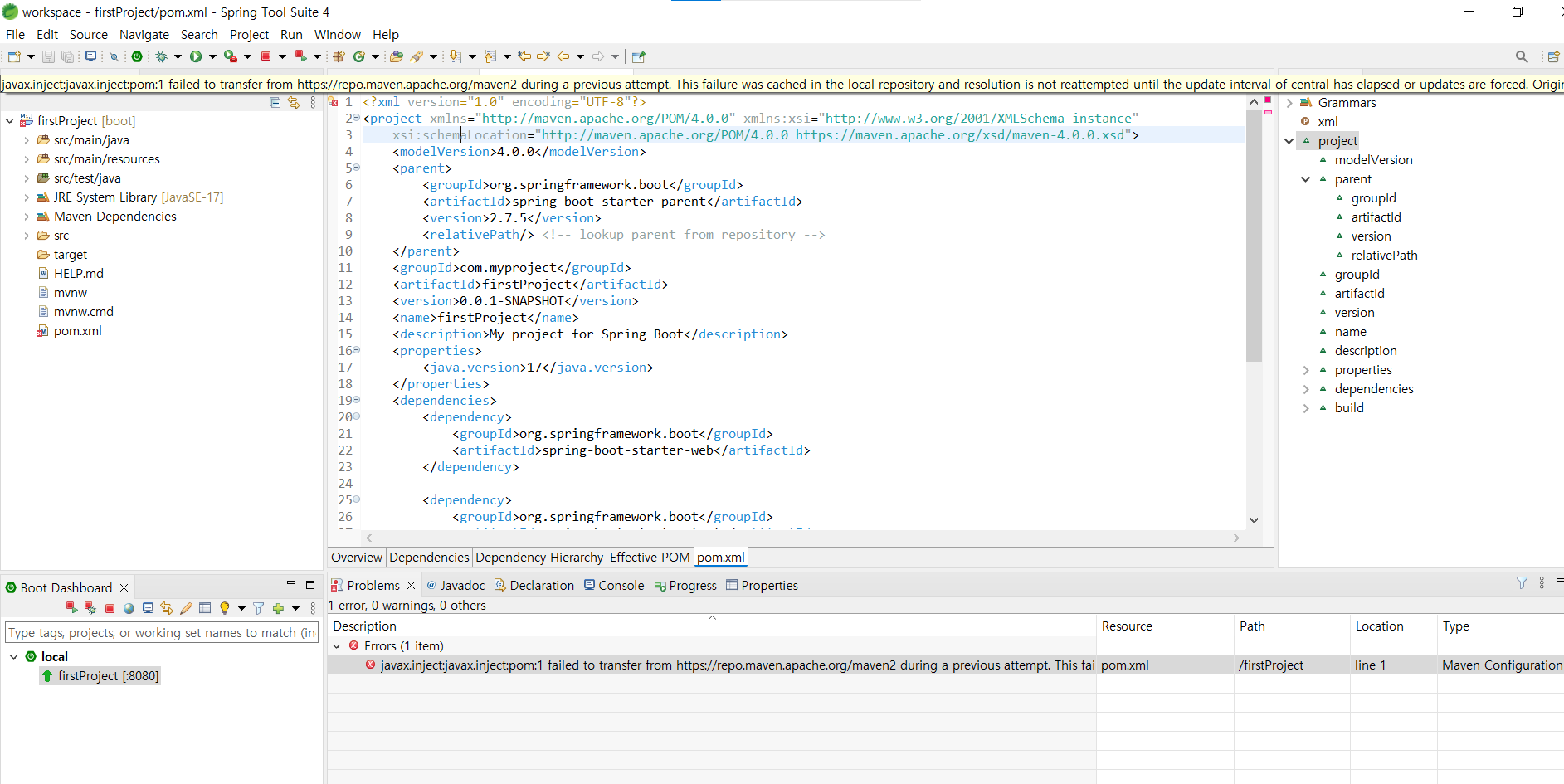
Task: Collapse the parent node in outline
Action: 1306,179
